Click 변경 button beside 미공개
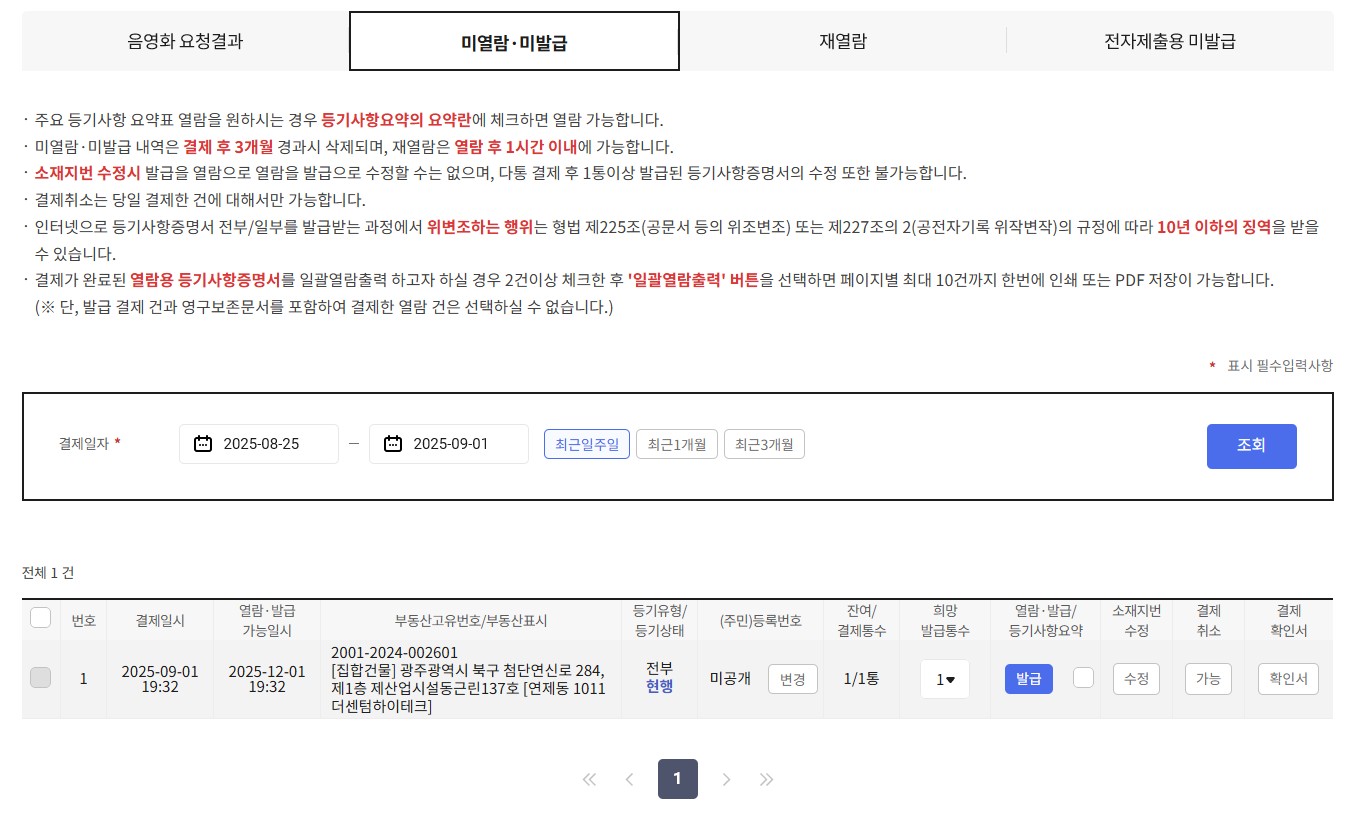 pos(792,679)
